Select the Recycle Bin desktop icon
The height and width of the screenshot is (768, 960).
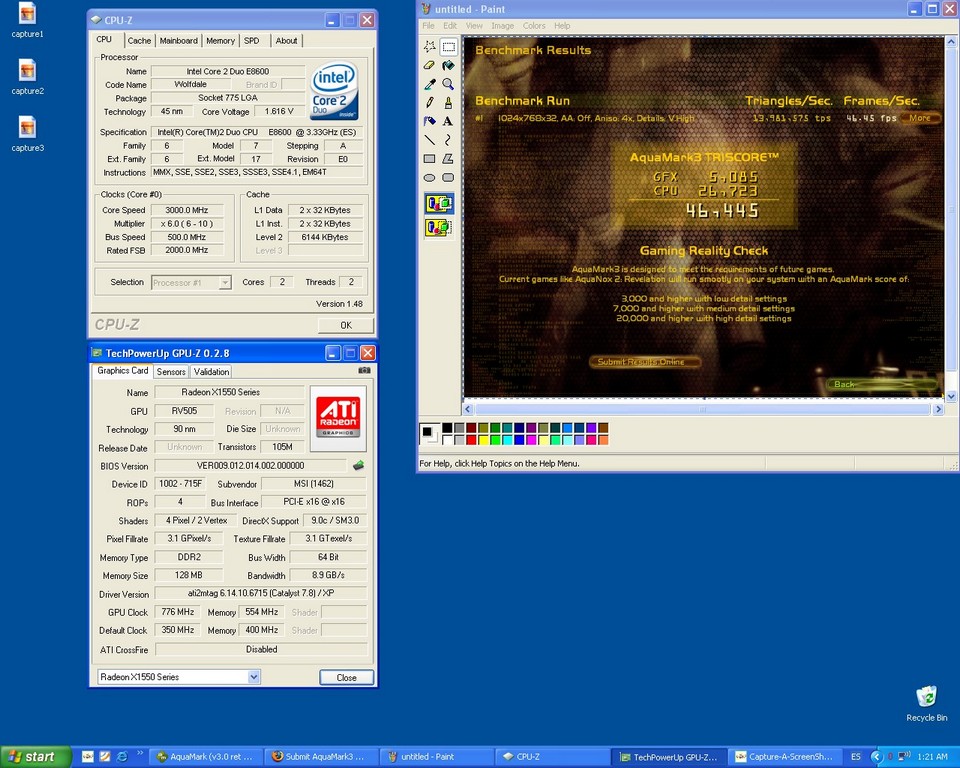point(926,704)
